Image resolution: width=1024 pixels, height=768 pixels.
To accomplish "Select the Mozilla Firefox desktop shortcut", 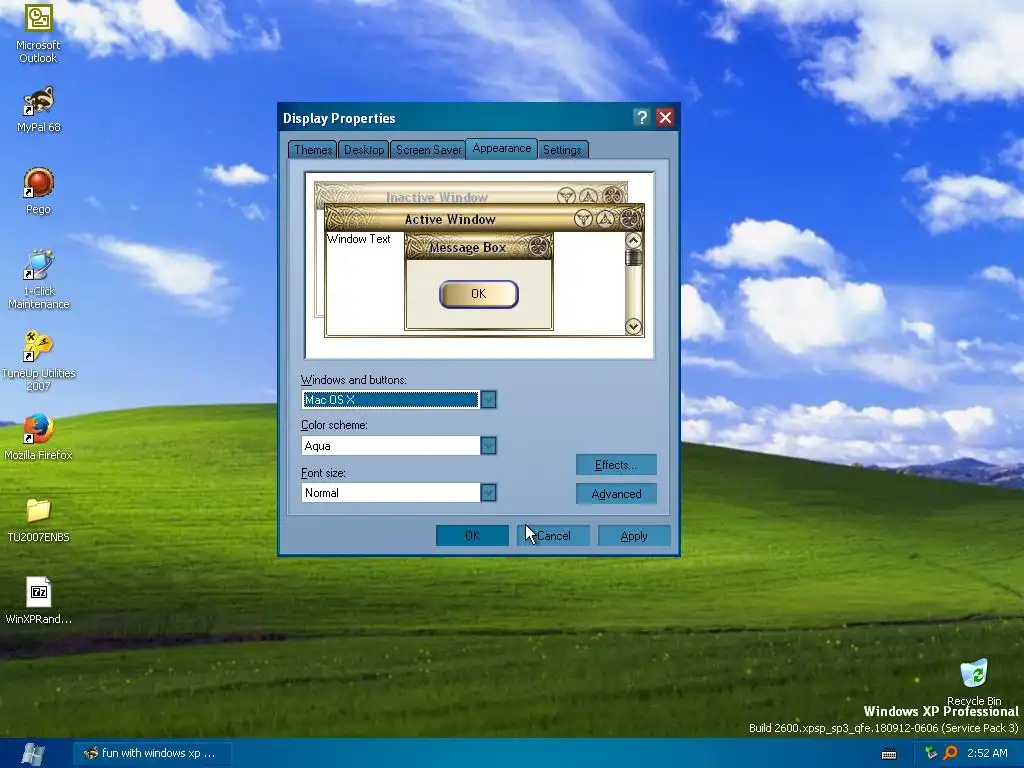I will 38,438.
